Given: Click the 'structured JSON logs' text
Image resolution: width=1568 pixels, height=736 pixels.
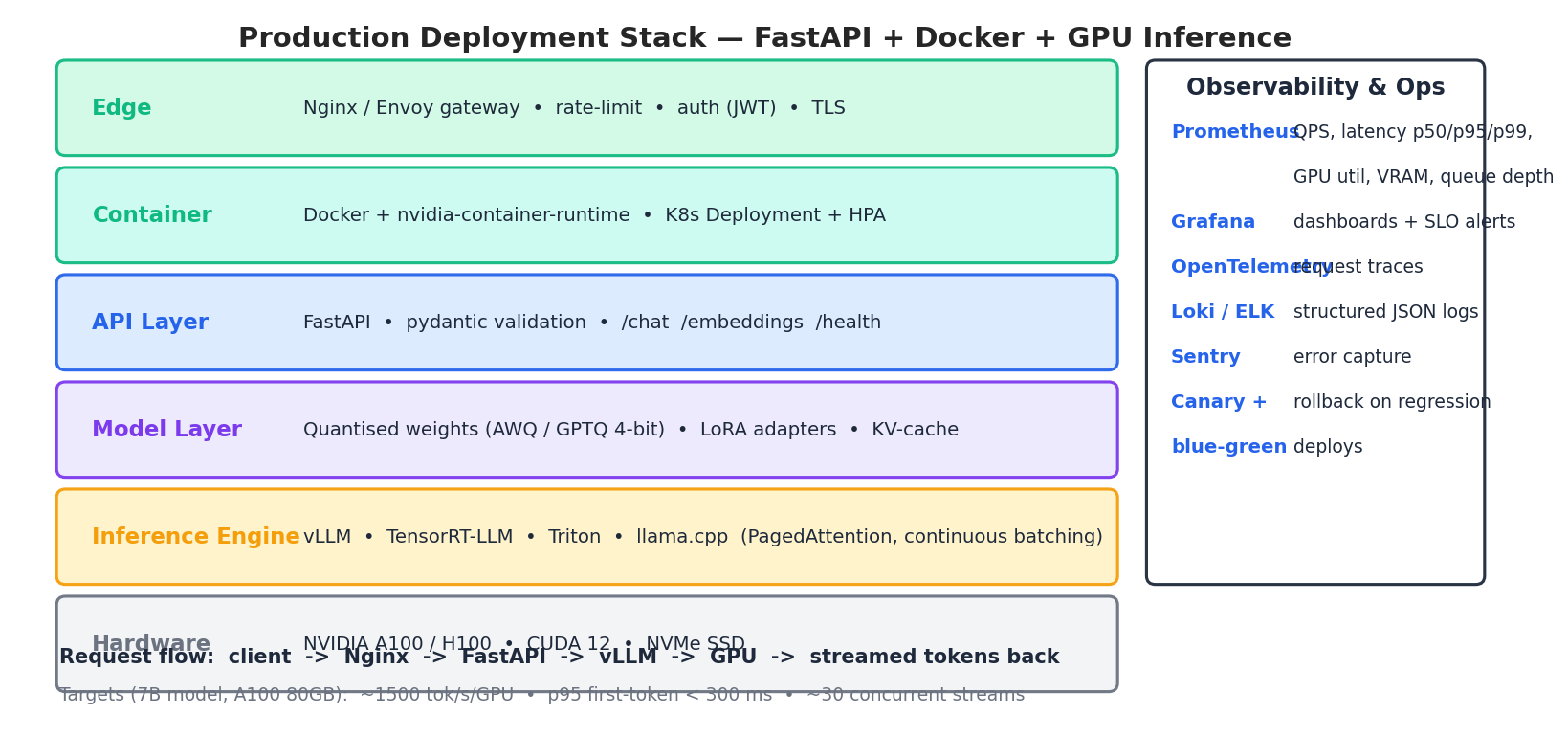Looking at the screenshot, I should coord(1386,312).
